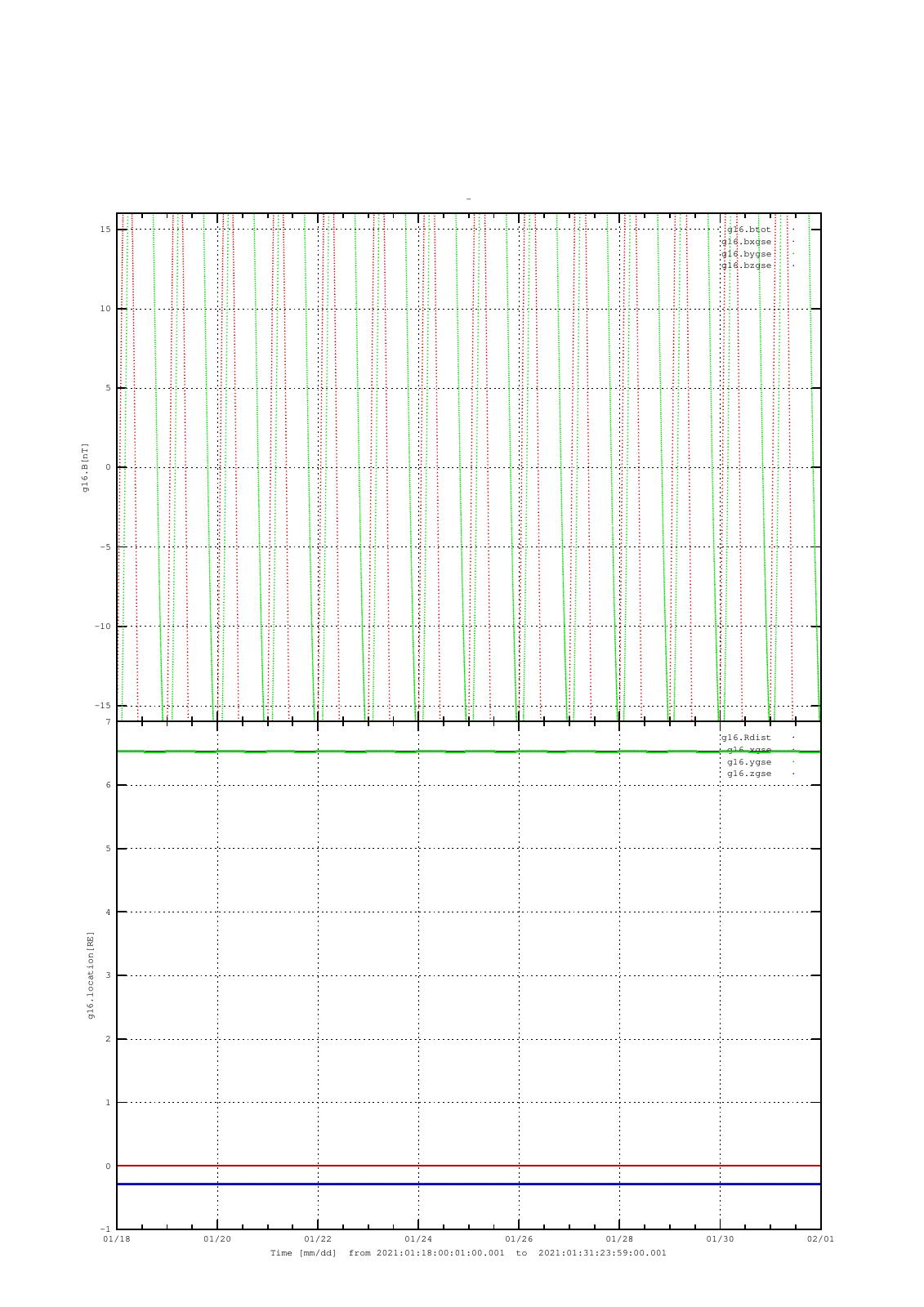The height and width of the screenshot is (1307, 924).
Task: Click the g16.bzgse legend entry
Action: click(x=746, y=265)
